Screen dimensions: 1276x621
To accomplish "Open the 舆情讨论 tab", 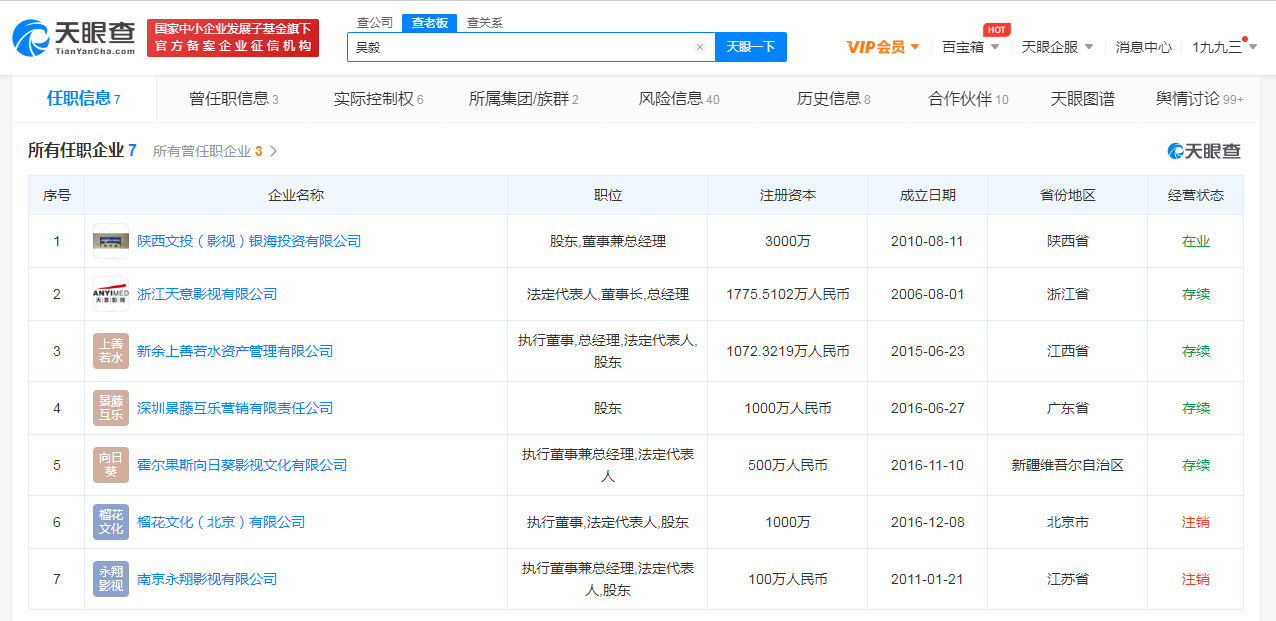I will (x=1200, y=99).
